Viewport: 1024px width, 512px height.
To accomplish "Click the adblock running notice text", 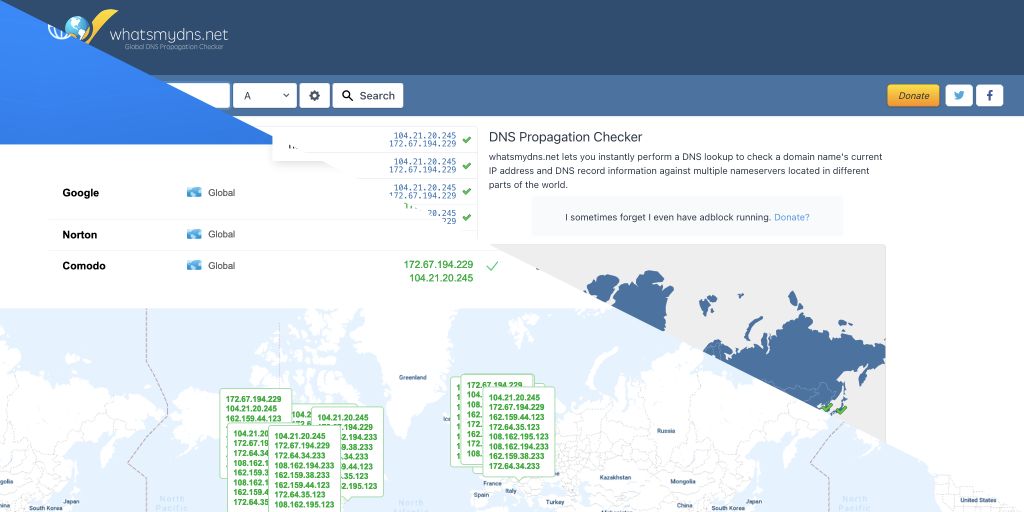I will coord(668,217).
